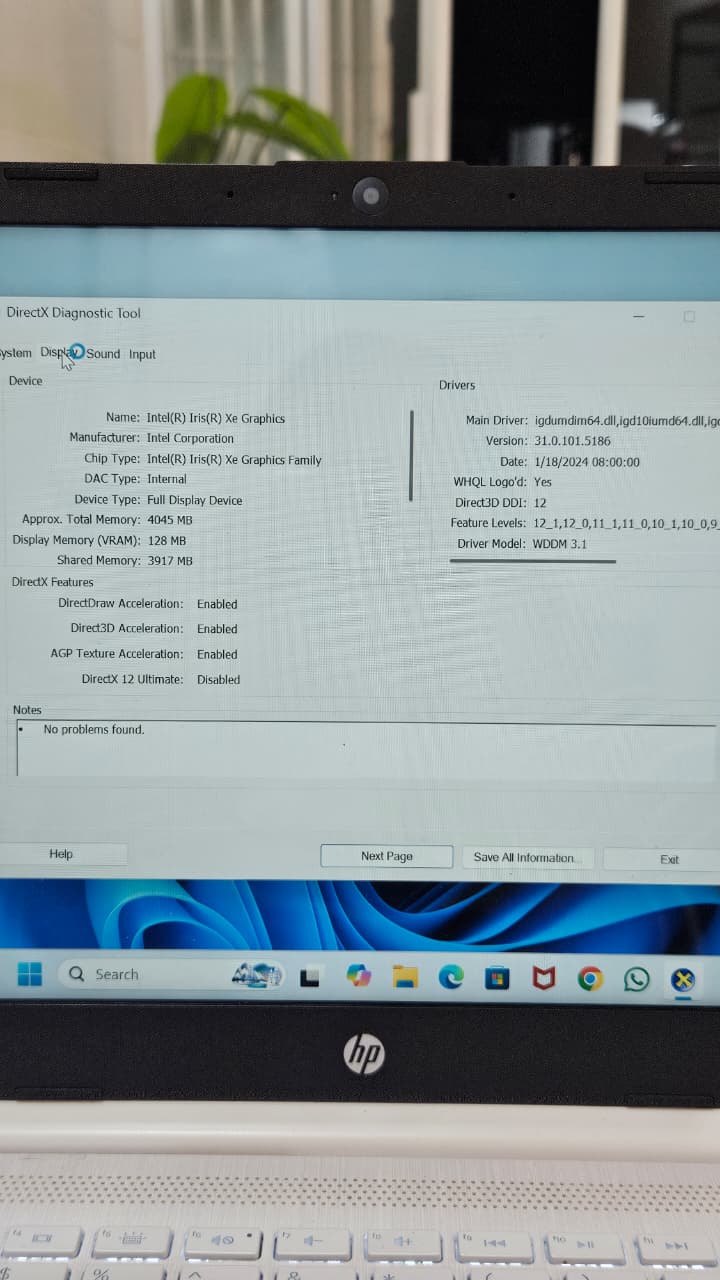Open File Explorer from the taskbar
The width and height of the screenshot is (720, 1280).
[404, 977]
